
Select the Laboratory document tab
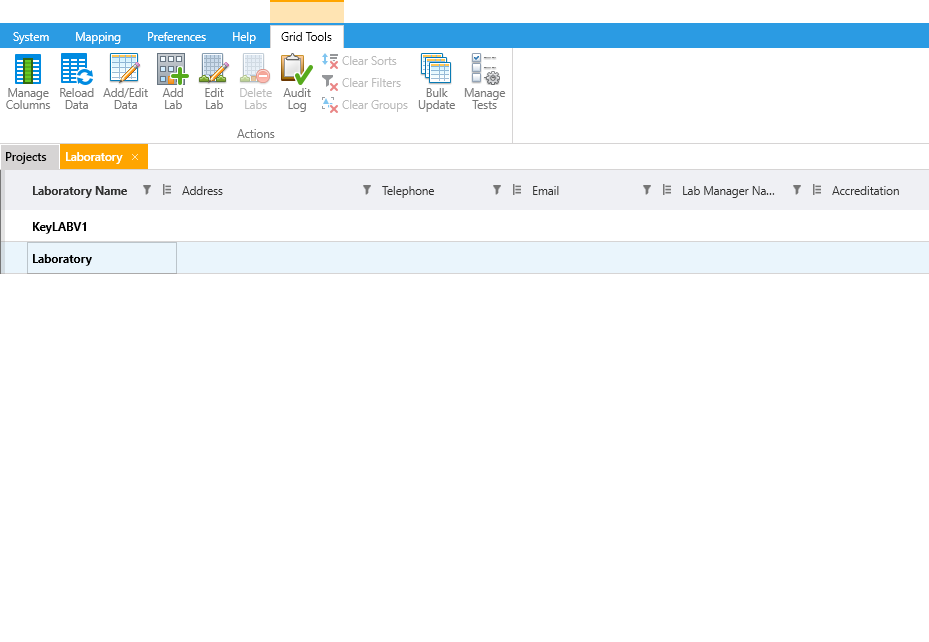coord(94,157)
